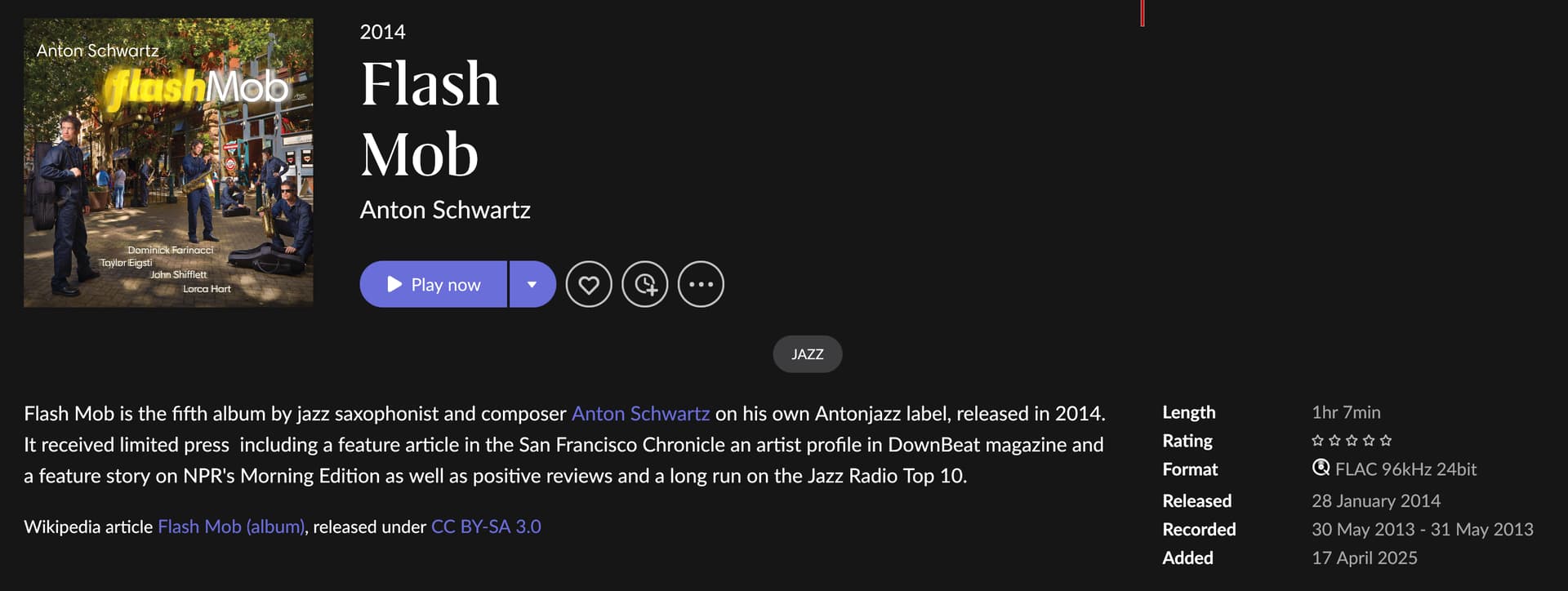1568x591 pixels.
Task: Click the FLAC 96kHz 24bit format text
Action: click(1405, 469)
